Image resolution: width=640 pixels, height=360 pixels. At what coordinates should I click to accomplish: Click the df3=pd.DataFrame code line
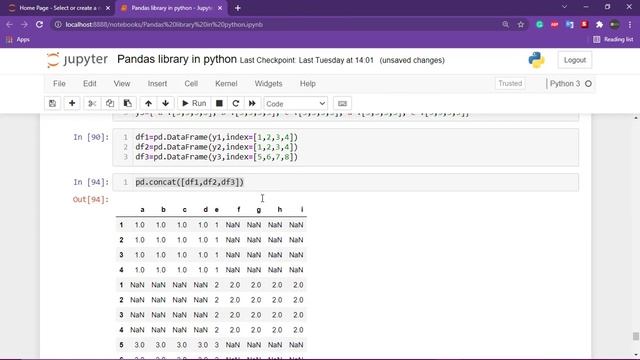pyautogui.click(x=217, y=157)
